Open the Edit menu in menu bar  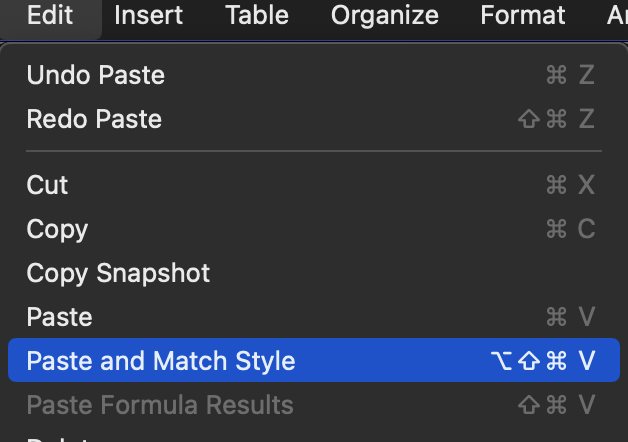tap(49, 16)
